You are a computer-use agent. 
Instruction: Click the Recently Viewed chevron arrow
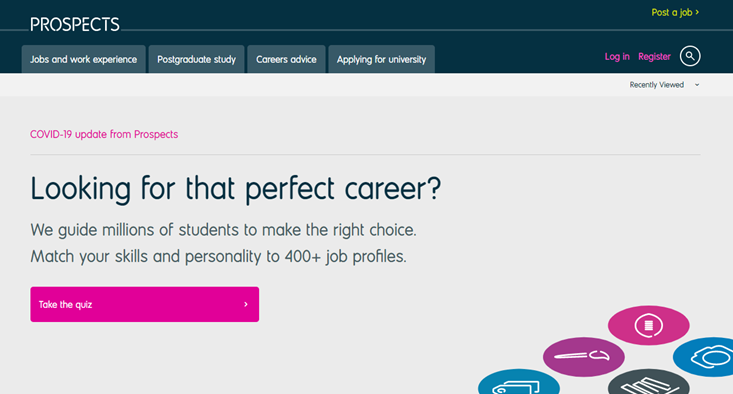(697, 85)
